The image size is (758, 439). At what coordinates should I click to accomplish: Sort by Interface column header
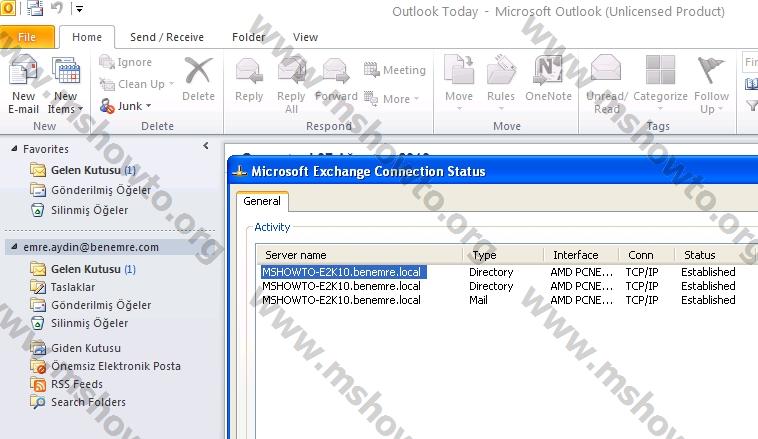(x=581, y=255)
